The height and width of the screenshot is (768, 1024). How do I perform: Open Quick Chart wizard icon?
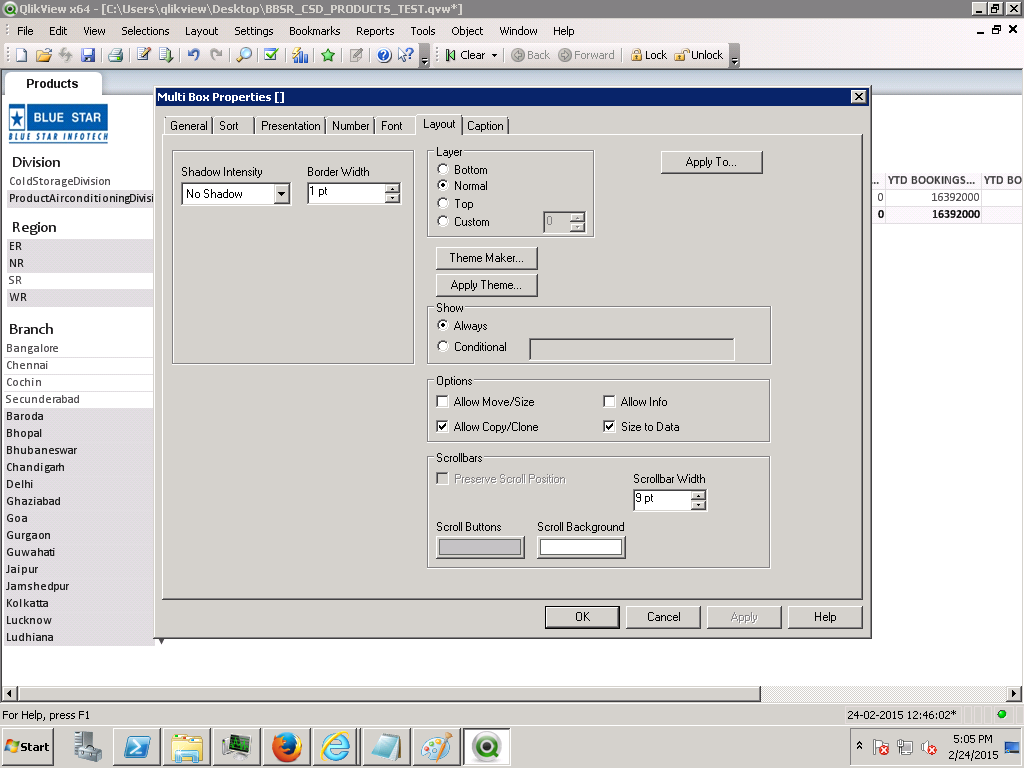coord(300,56)
